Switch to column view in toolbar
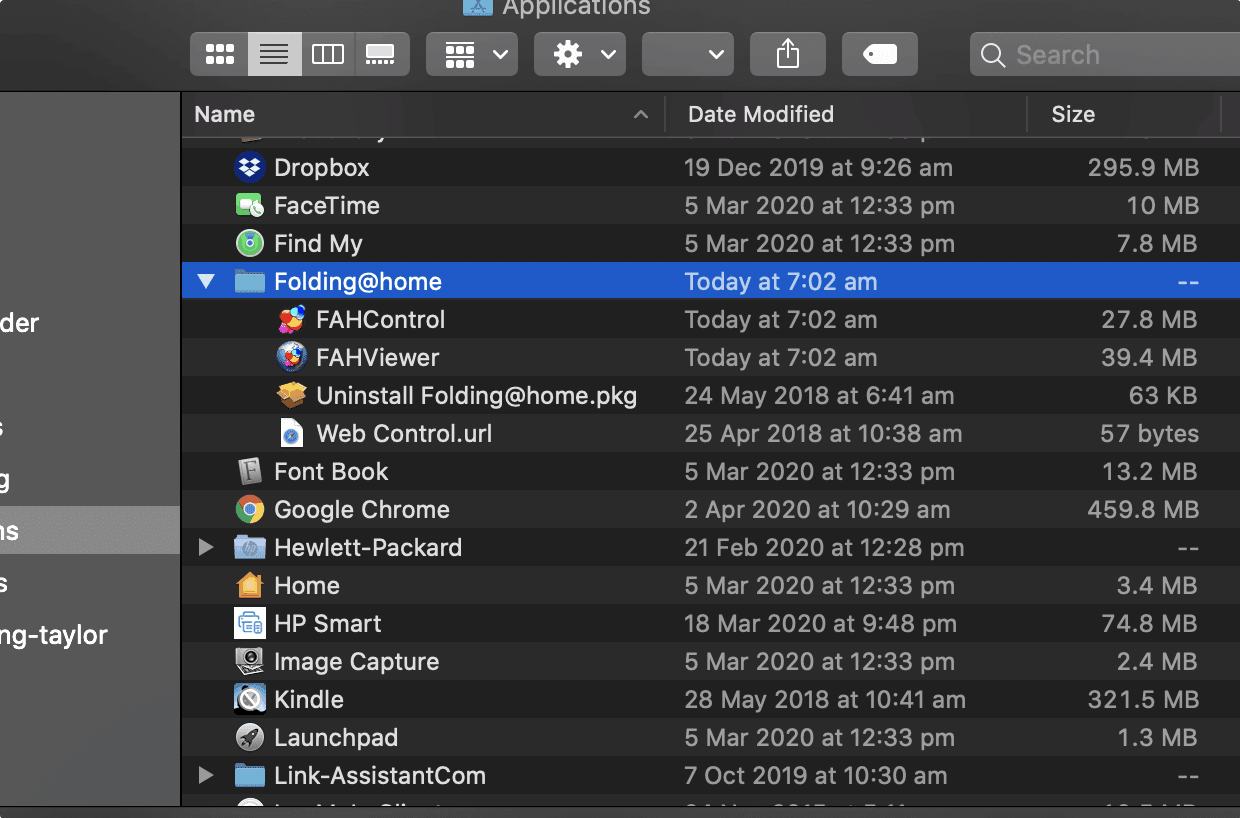The image size is (1240, 818). 328,54
